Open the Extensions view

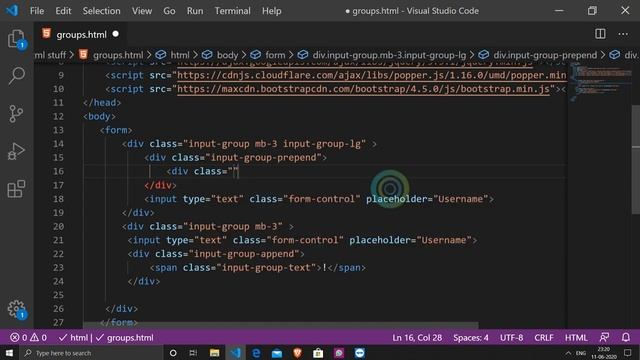[16, 189]
